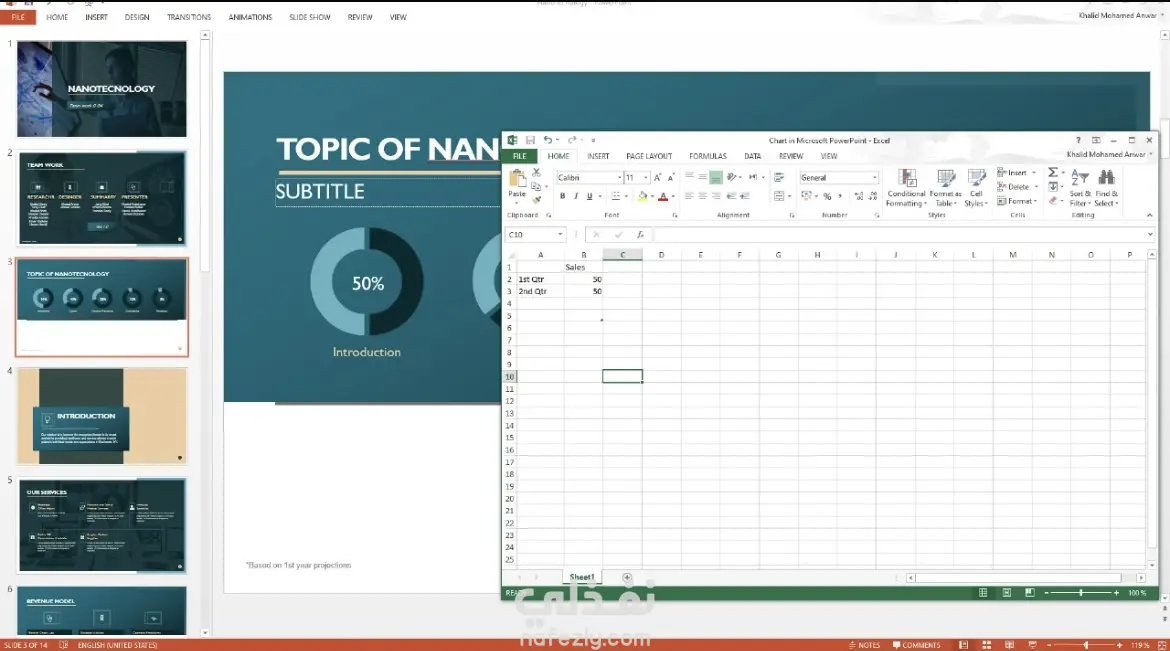Open the Calibri font name dropdown
The height and width of the screenshot is (651, 1170).
619,178
